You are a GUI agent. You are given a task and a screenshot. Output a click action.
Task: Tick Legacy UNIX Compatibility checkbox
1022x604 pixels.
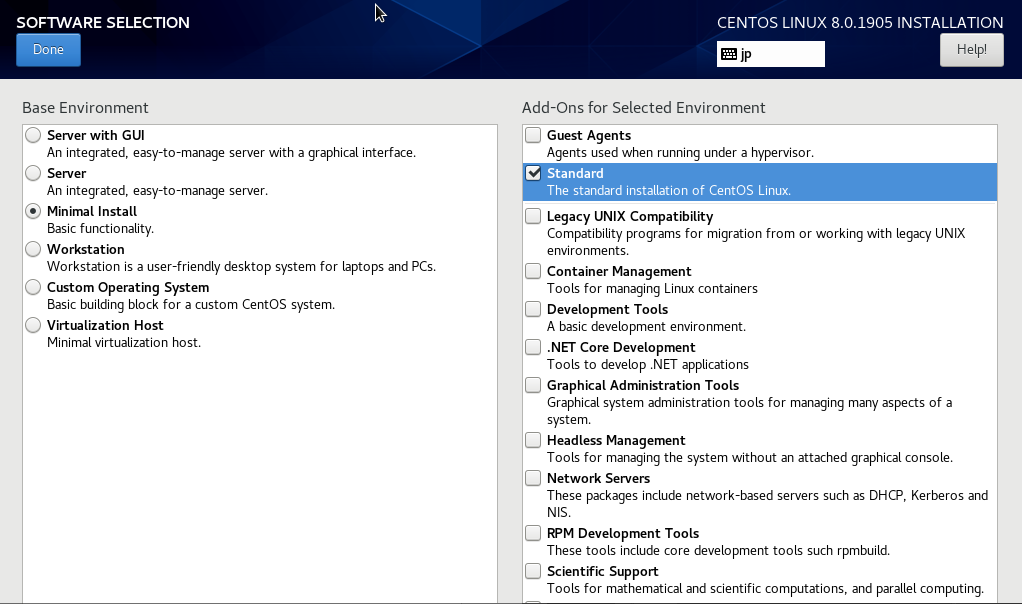533,216
